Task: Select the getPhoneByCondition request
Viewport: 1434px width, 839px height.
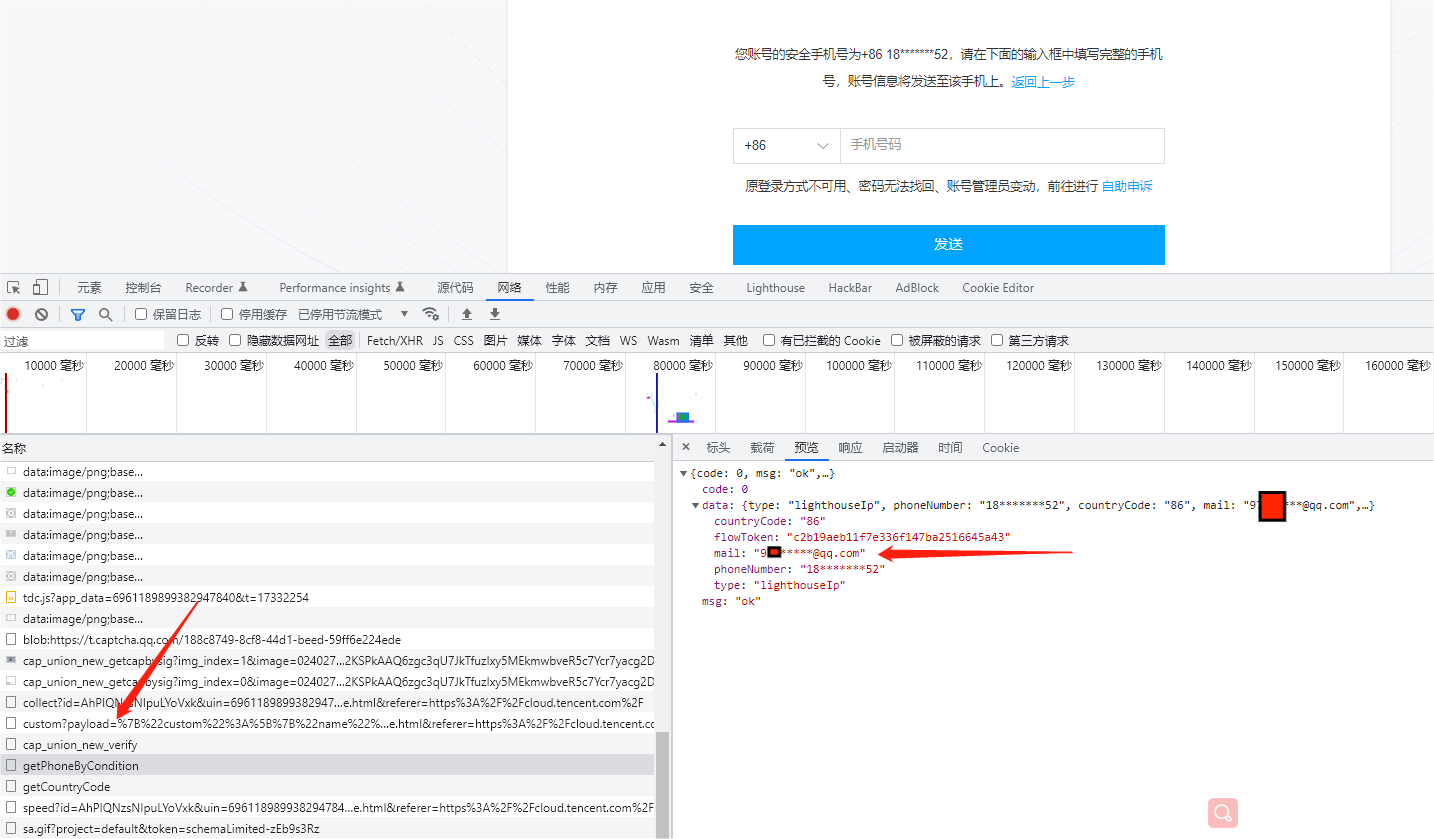Action: click(327, 766)
